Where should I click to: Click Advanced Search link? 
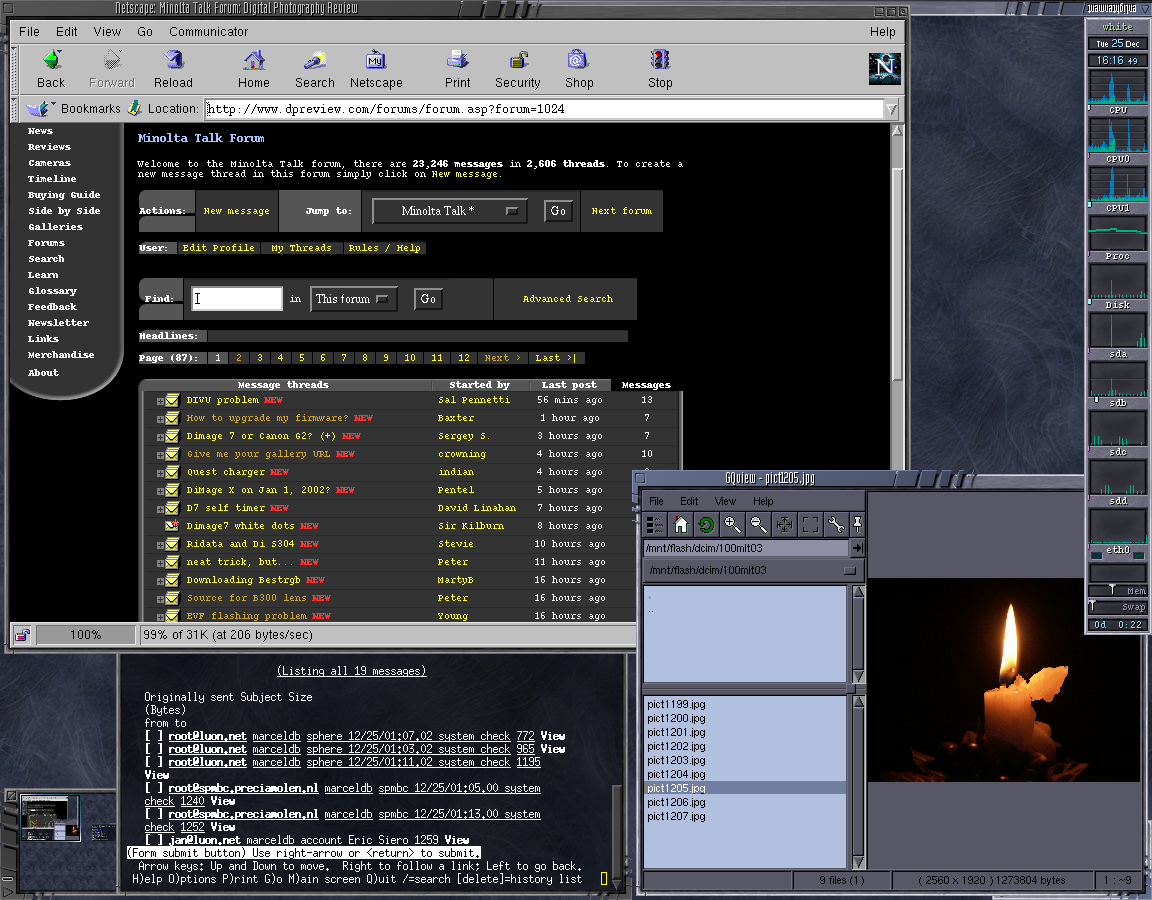(x=568, y=299)
